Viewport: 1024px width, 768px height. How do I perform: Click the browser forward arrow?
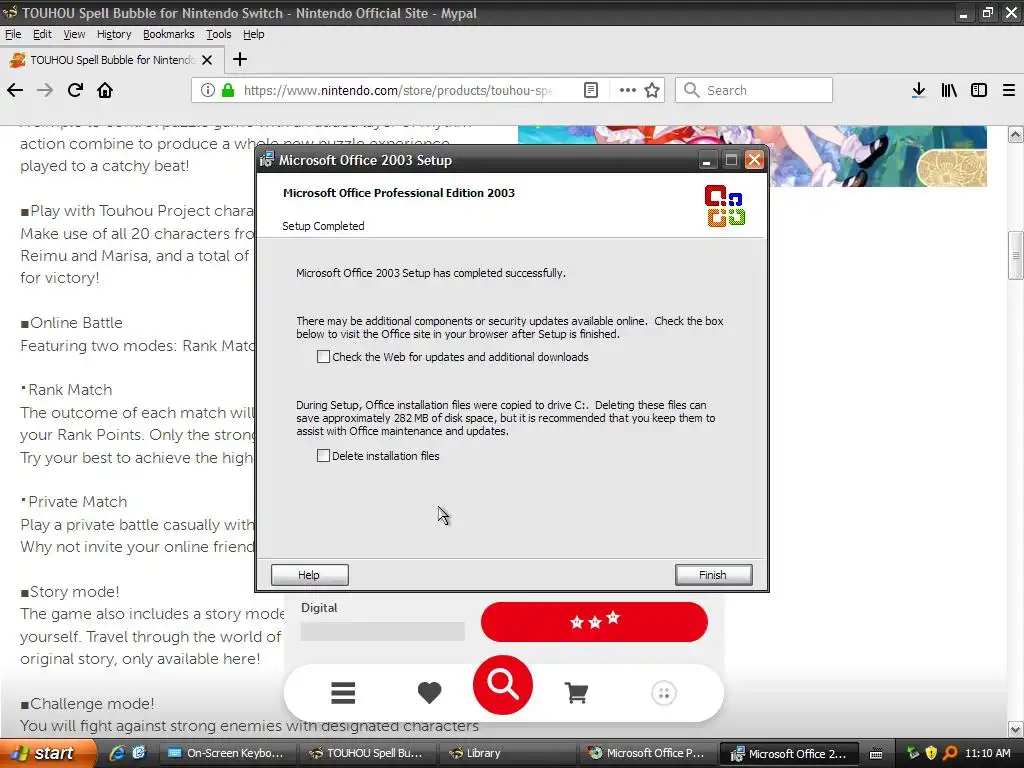45,90
